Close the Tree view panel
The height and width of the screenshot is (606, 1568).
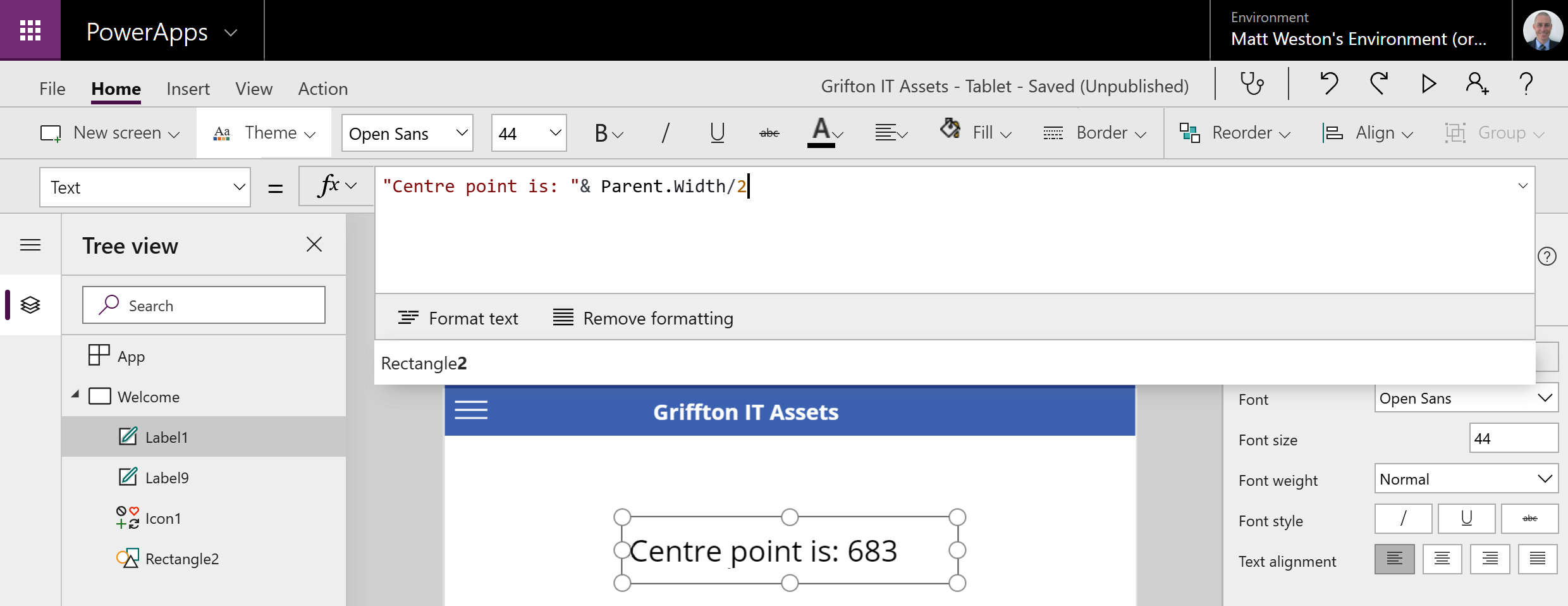[314, 245]
